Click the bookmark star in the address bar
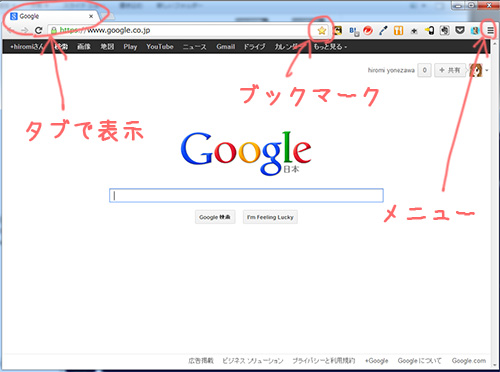 point(322,31)
